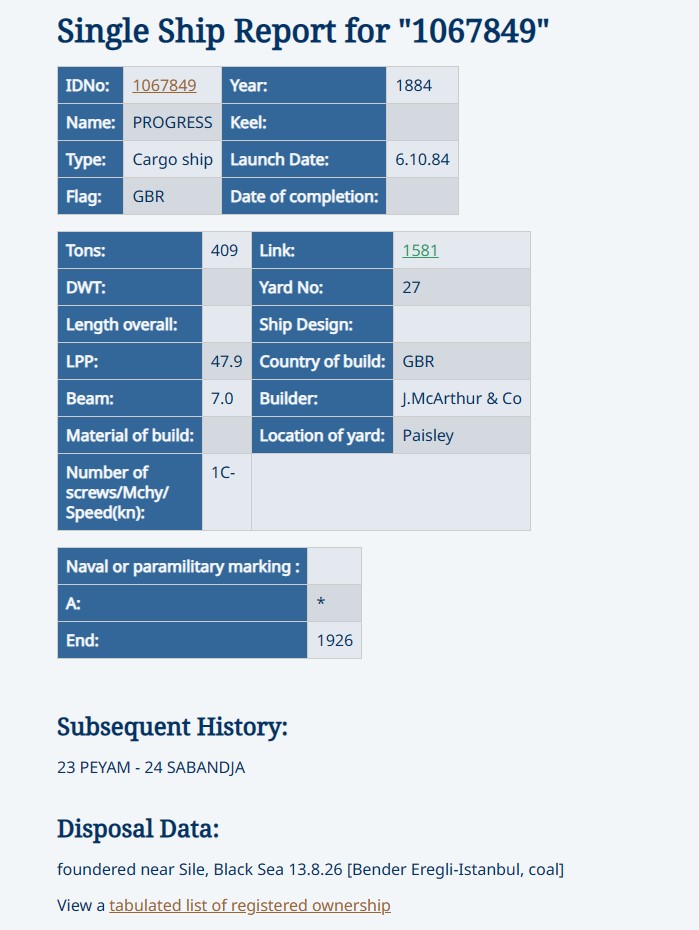Click the Disposal Data heading
The height and width of the screenshot is (930, 699).
pos(138,829)
